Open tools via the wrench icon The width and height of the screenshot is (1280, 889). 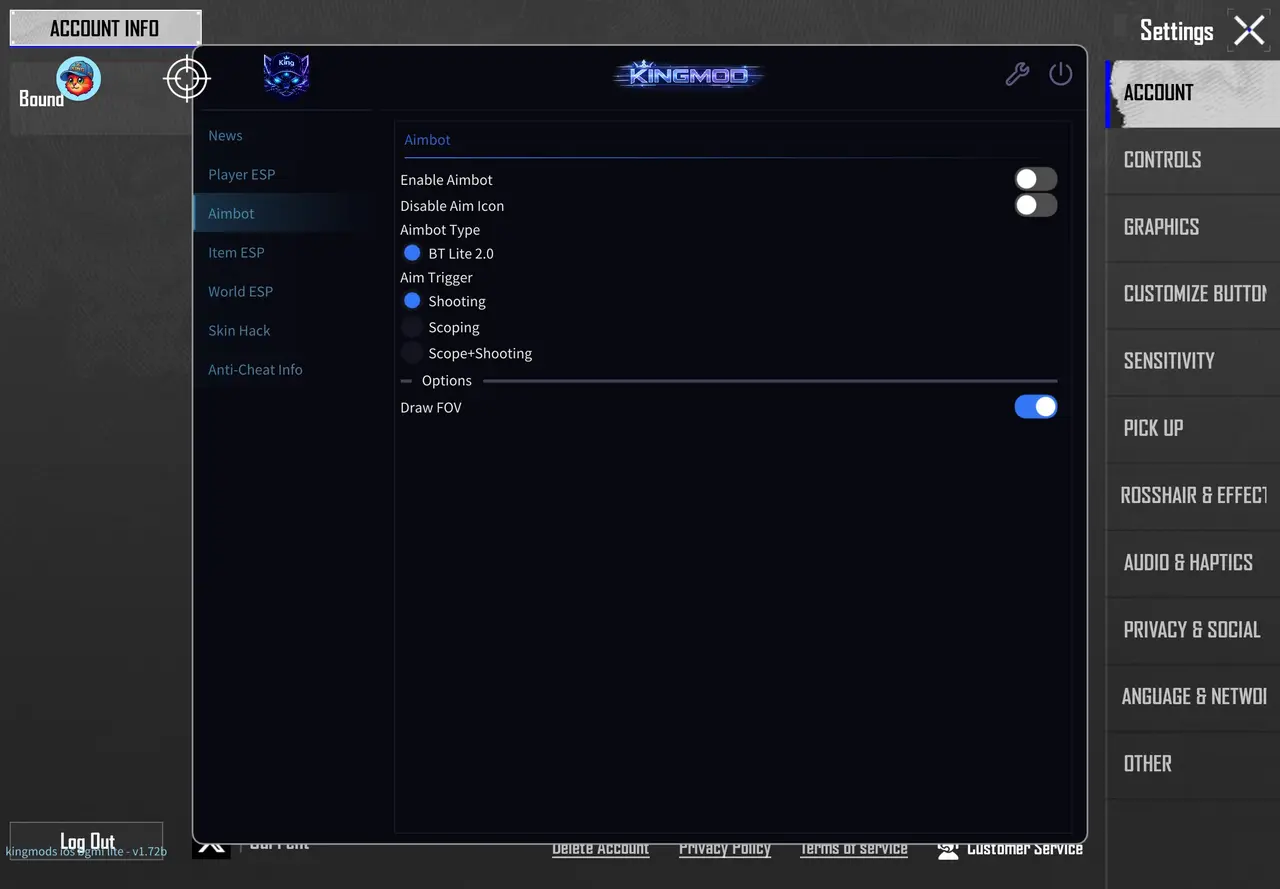[1018, 73]
